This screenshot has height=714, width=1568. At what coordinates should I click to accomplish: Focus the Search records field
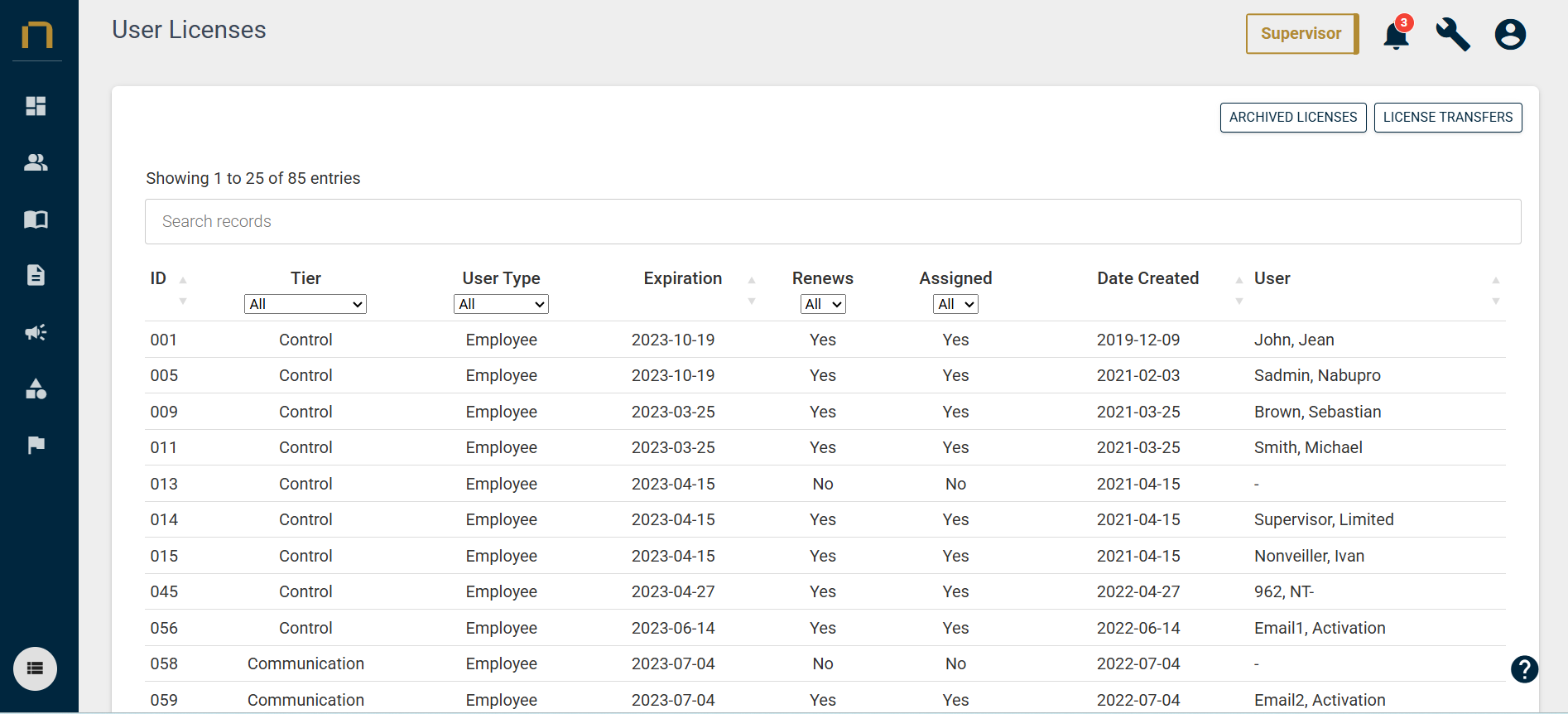coord(833,221)
